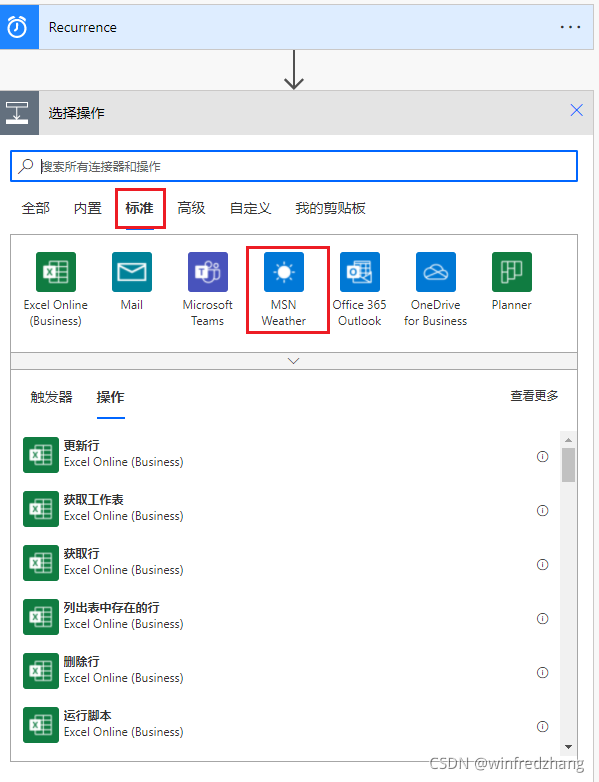Click the actions list scrollbar thumb
Screen dimensions: 599x782
point(568,465)
